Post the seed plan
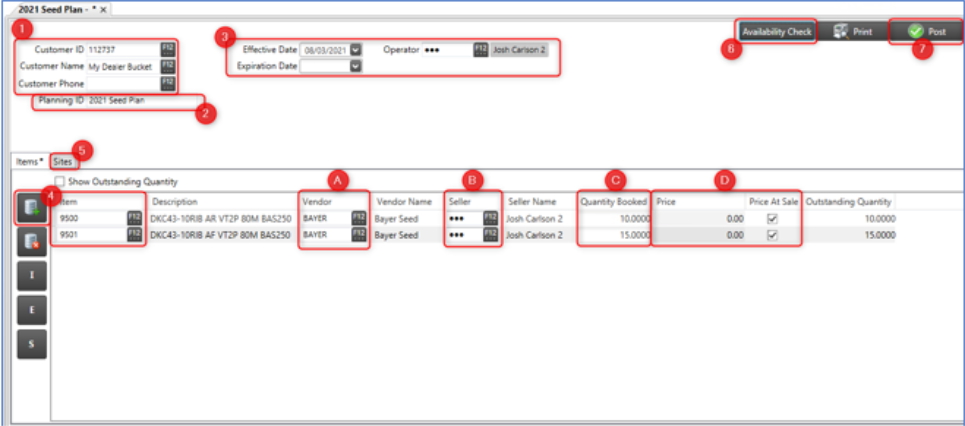Screen dimensions: 965x426 [x=926, y=32]
